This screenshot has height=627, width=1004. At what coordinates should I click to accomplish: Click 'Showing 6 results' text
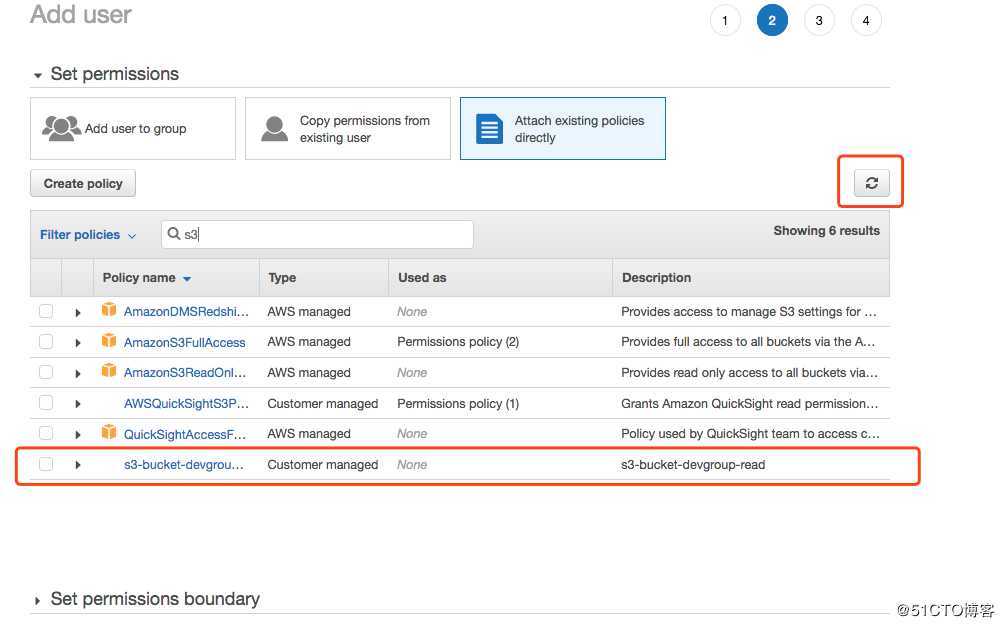tap(826, 231)
